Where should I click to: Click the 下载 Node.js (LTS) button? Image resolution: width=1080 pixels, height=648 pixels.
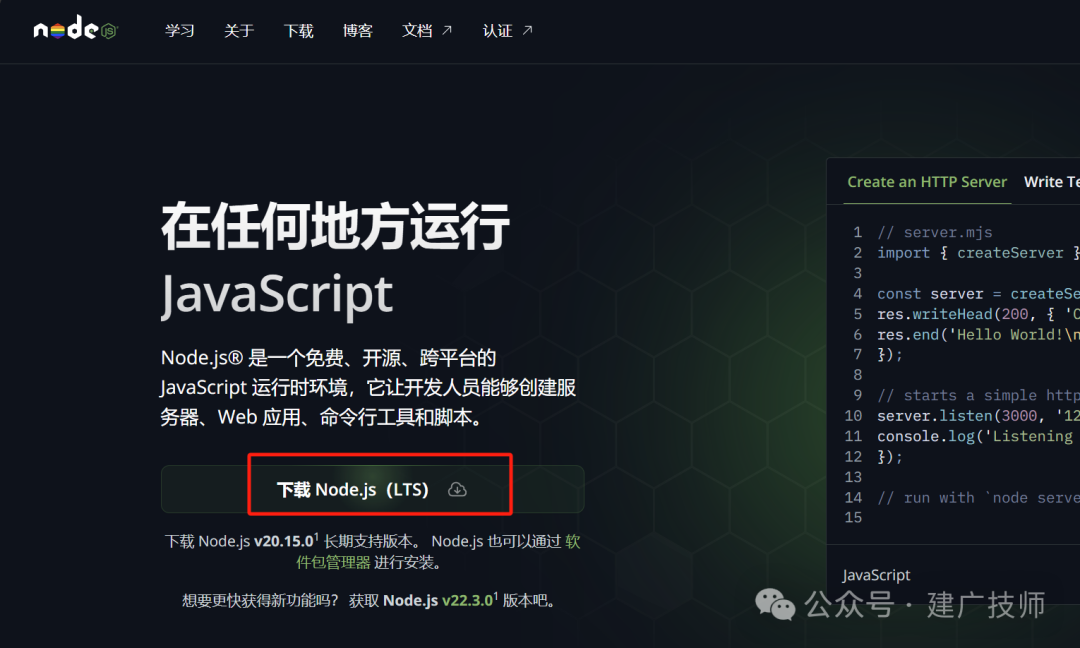(373, 489)
